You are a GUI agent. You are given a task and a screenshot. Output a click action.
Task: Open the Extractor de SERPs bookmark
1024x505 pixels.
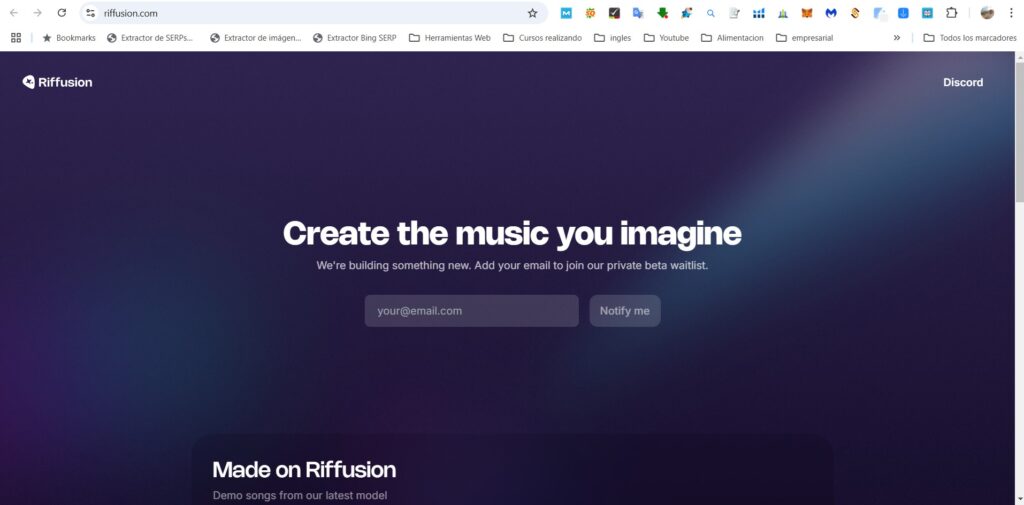[x=150, y=38]
